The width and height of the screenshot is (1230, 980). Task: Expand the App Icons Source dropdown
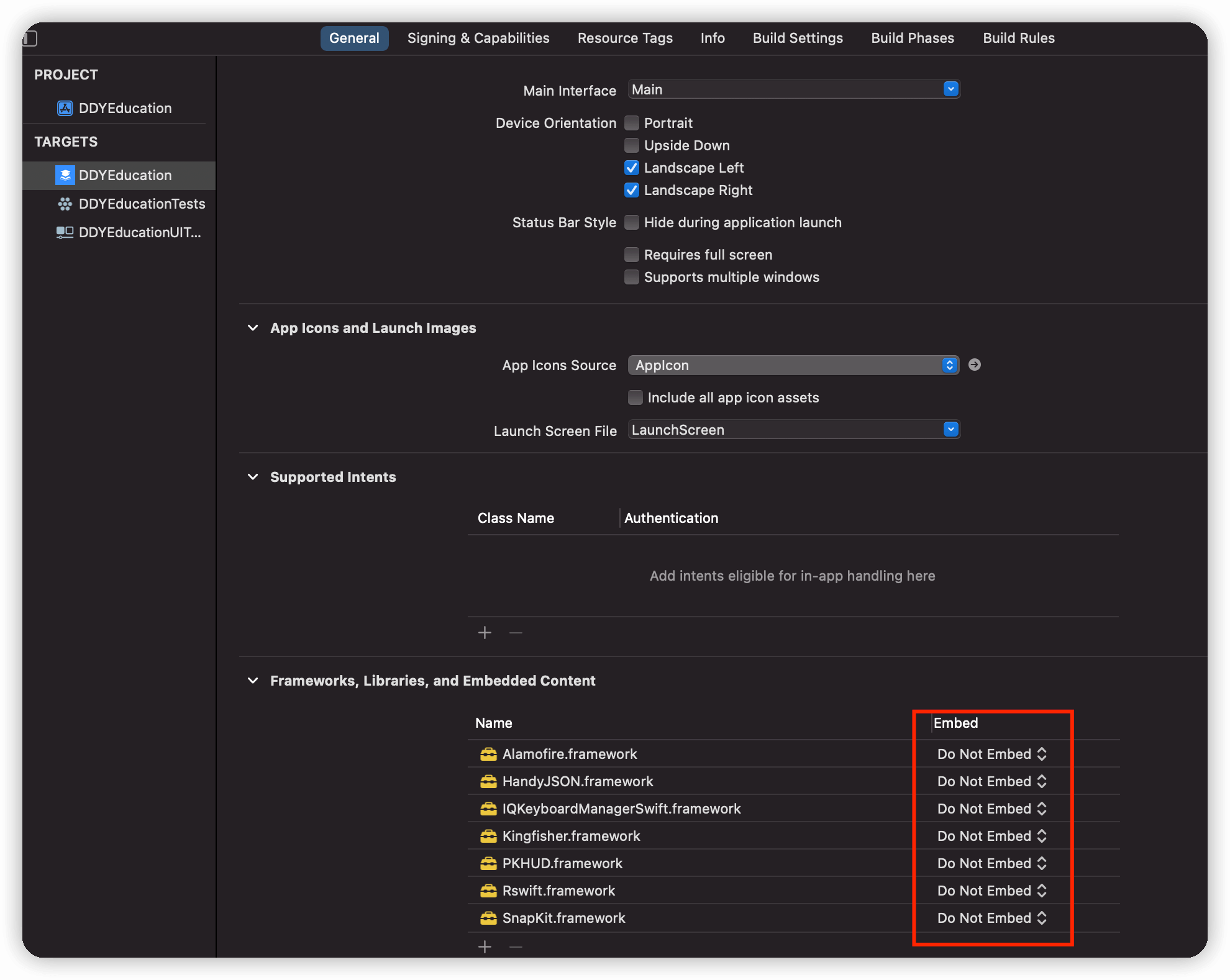(x=951, y=365)
